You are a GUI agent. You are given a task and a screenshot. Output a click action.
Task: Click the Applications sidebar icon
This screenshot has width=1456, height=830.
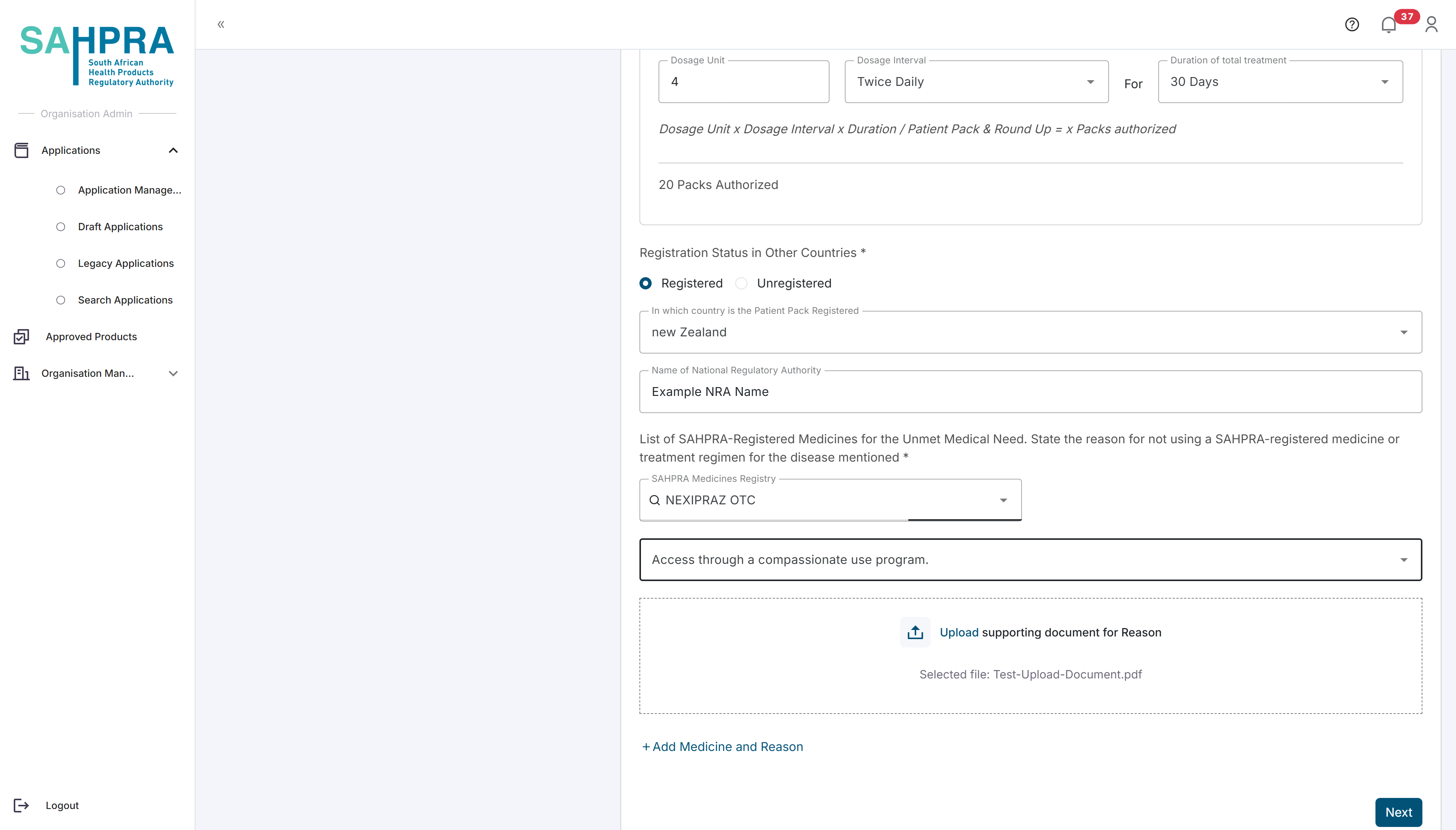22,150
